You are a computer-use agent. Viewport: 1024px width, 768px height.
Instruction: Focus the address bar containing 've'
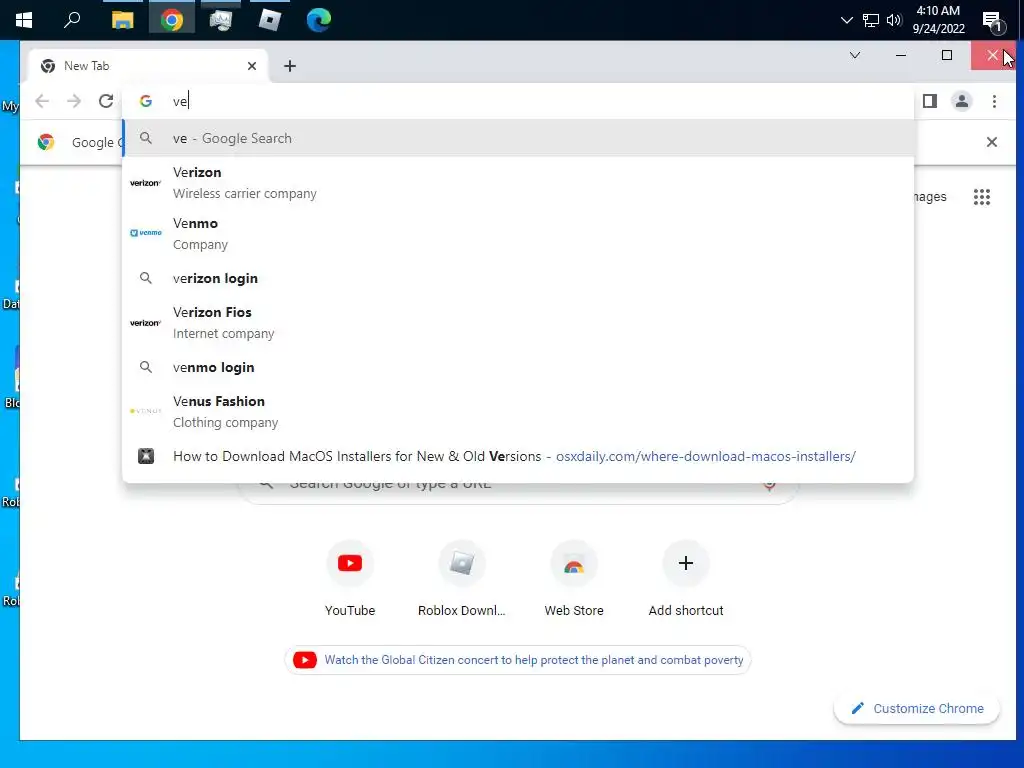pyautogui.click(x=519, y=101)
